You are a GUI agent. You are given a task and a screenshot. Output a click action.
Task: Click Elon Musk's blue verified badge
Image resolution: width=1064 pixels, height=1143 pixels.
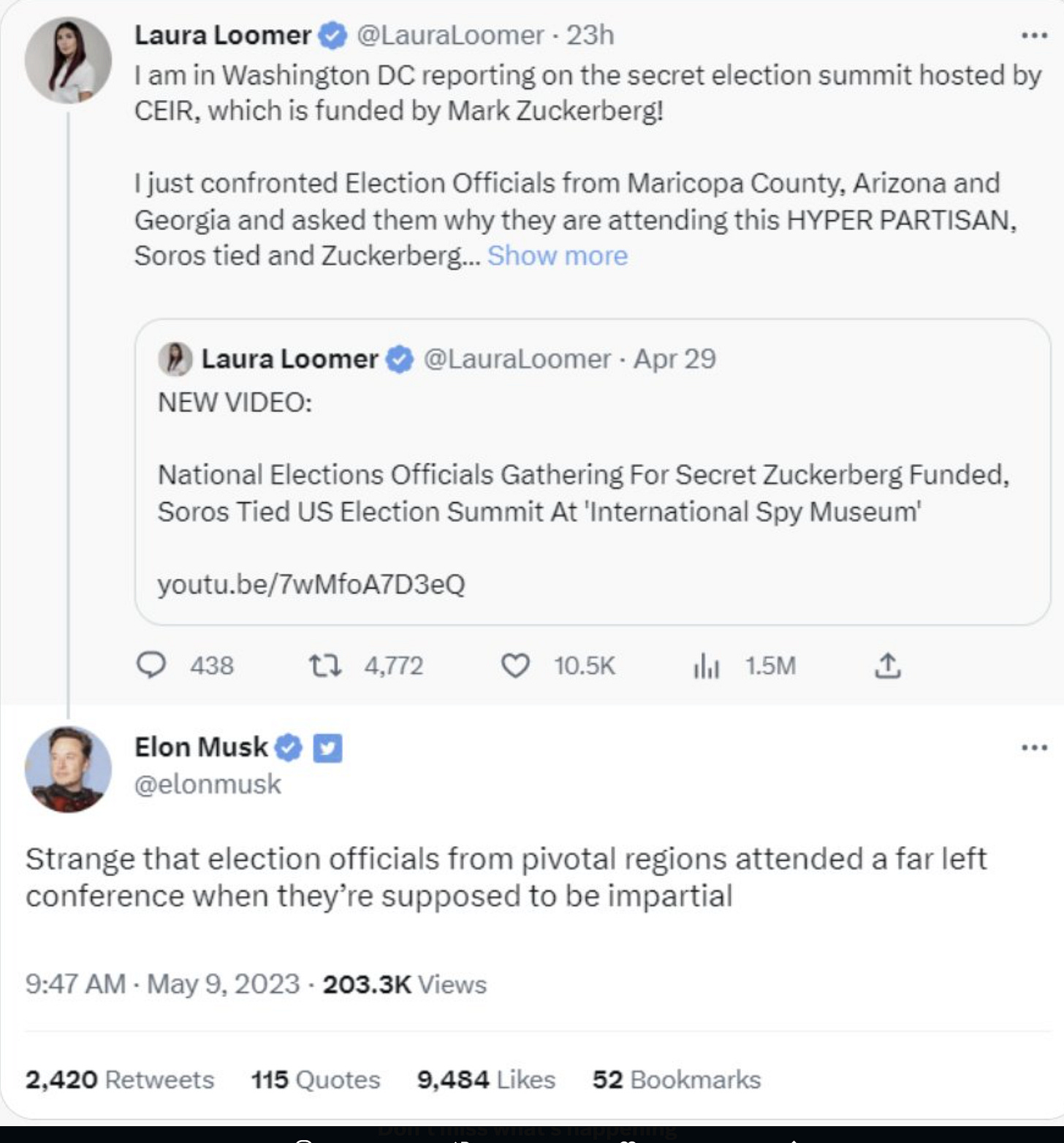(289, 748)
